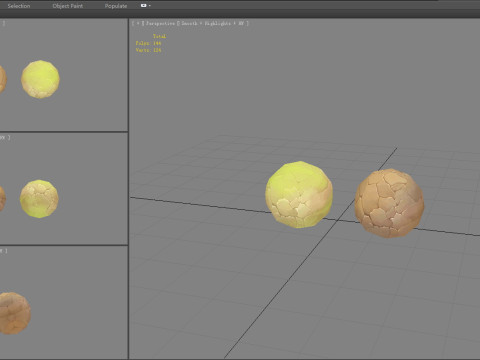Viewport: 480px width, 360px height.
Task: Select the brown cracked sphere in Perspective viewport
Action: 389,203
